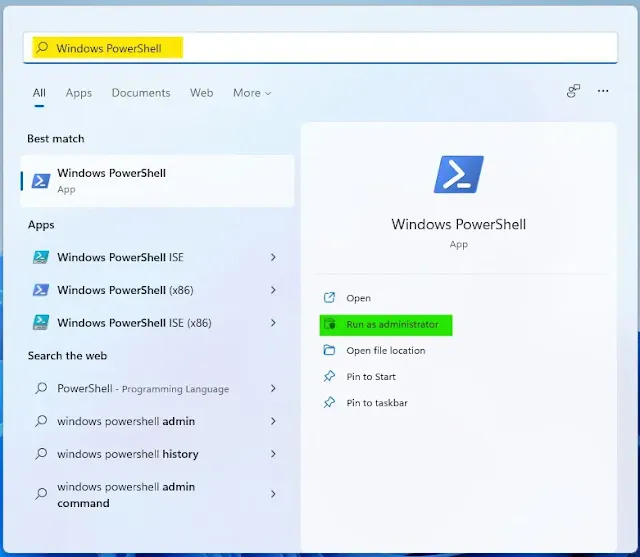Expand Windows PowerShell (x86) options arrow
The height and width of the screenshot is (557, 640).
(x=273, y=290)
